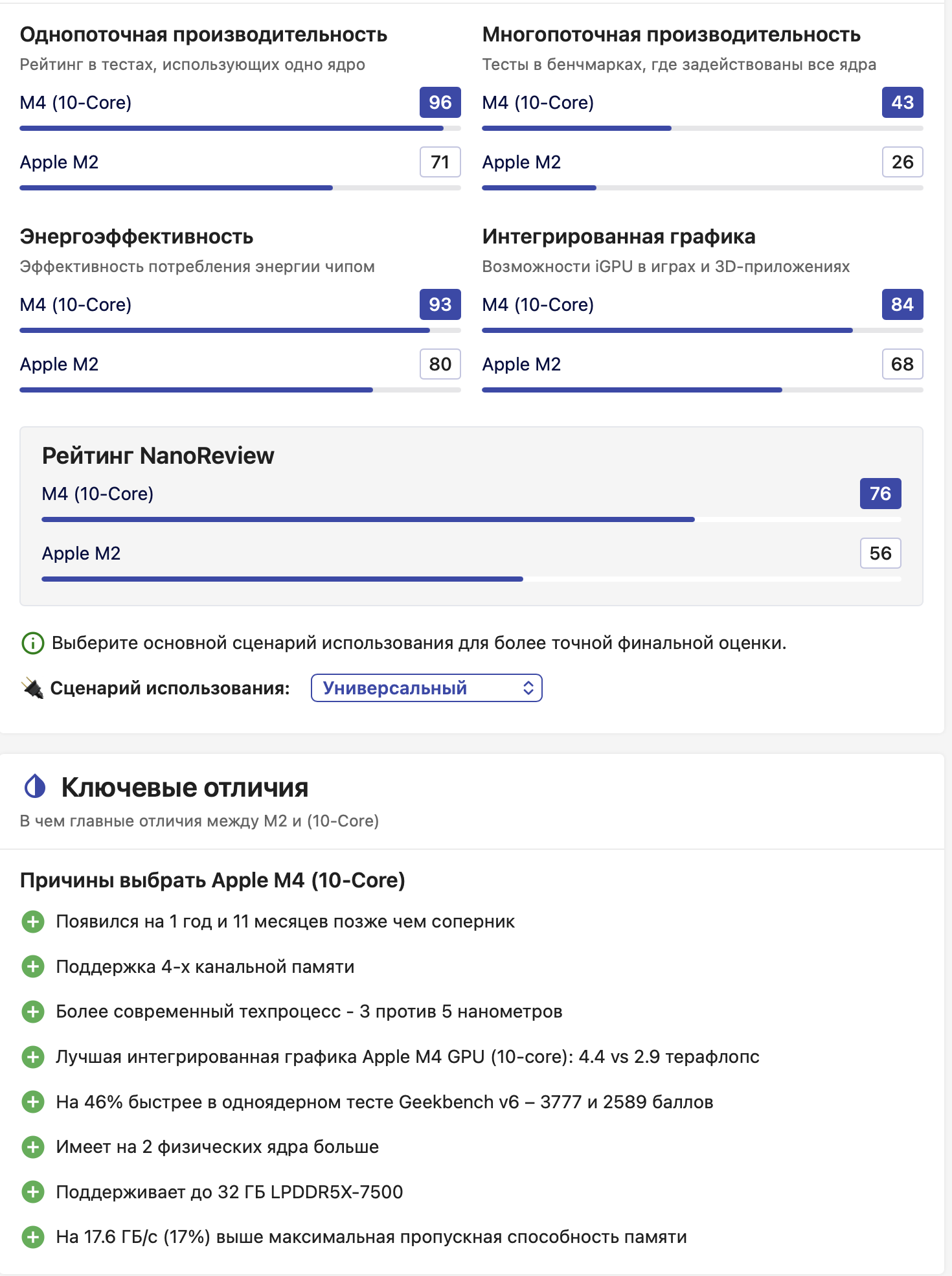The height and width of the screenshot is (1276, 952).
Task: Click the plus icon beside 'Имеет на 2 физических ядра больше'
Action: tap(33, 1147)
